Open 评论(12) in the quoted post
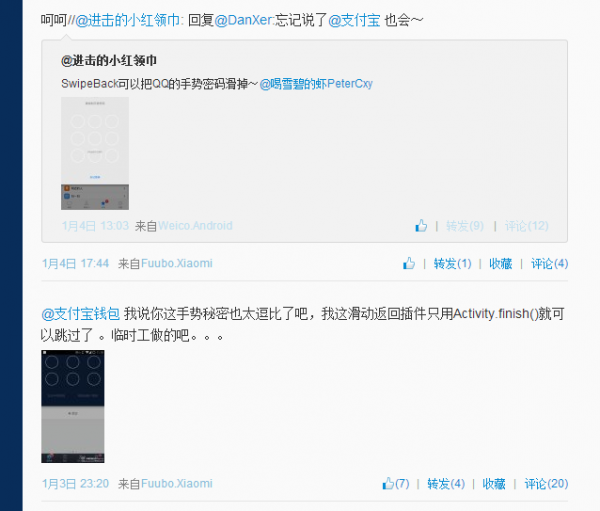The image size is (600, 511). pyautogui.click(x=527, y=226)
